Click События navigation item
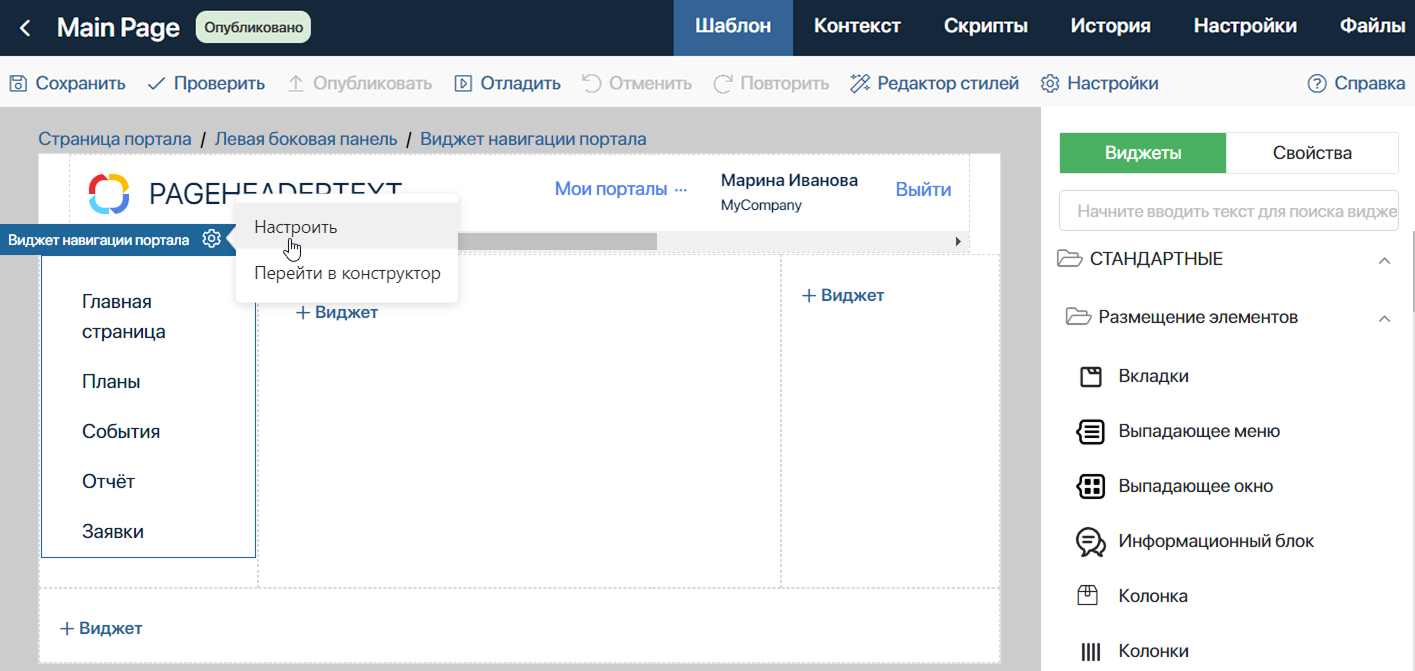This screenshot has width=1415, height=671. coord(121,431)
